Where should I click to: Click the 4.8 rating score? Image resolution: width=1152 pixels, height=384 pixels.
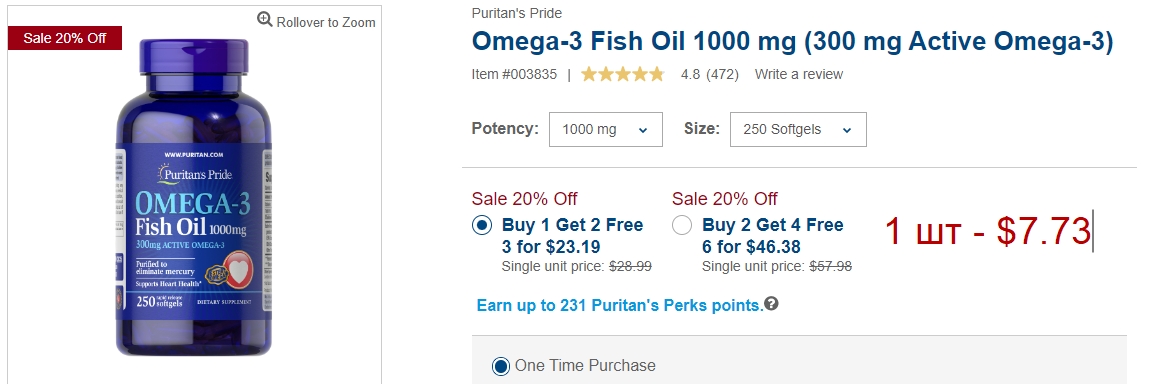click(x=690, y=74)
